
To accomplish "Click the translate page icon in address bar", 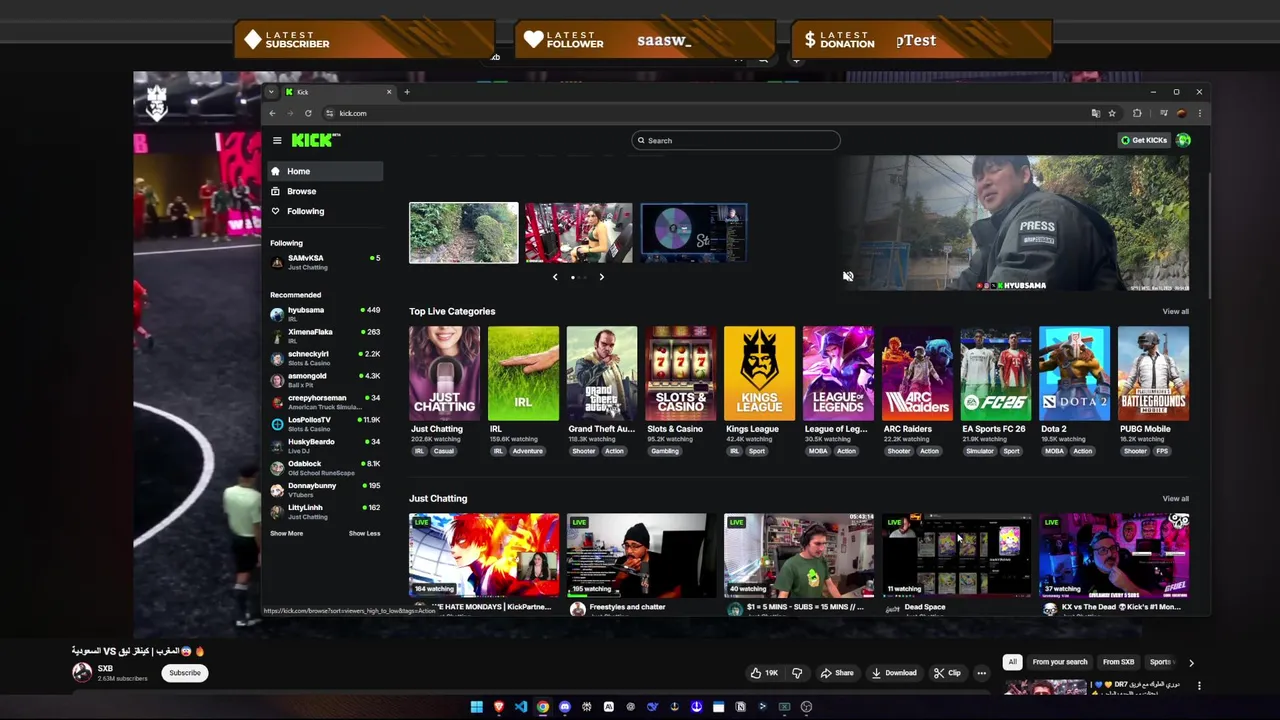I will [x=1096, y=113].
